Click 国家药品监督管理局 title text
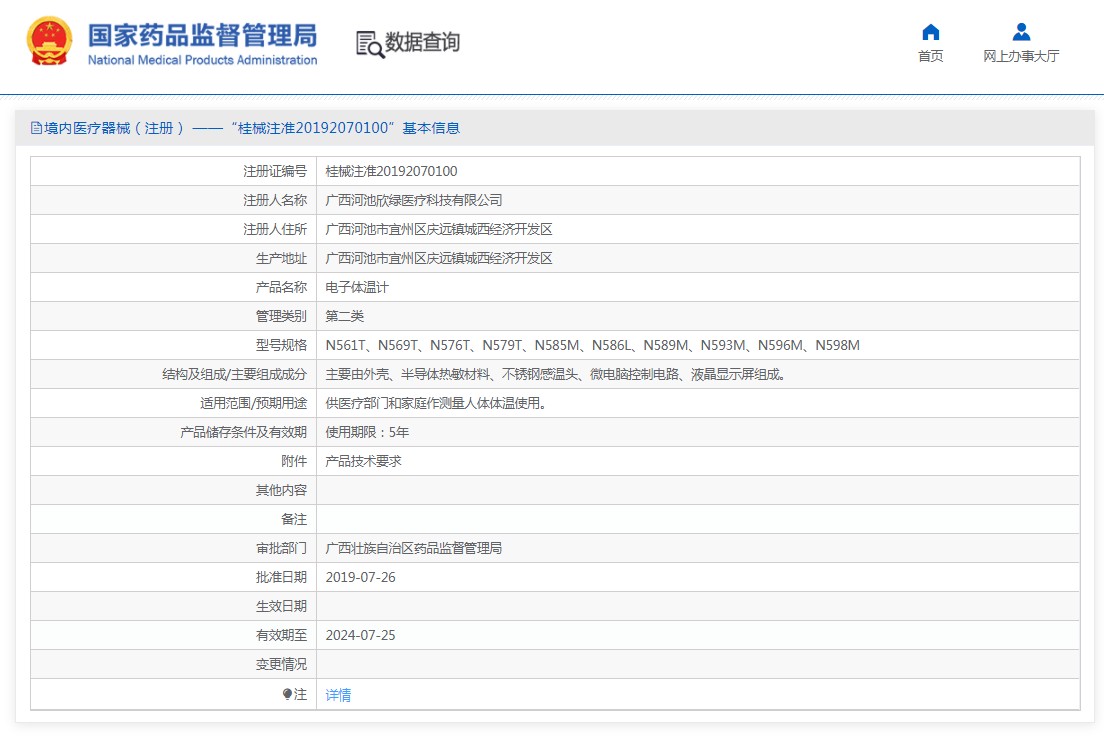The width and height of the screenshot is (1104, 738). [x=202, y=35]
